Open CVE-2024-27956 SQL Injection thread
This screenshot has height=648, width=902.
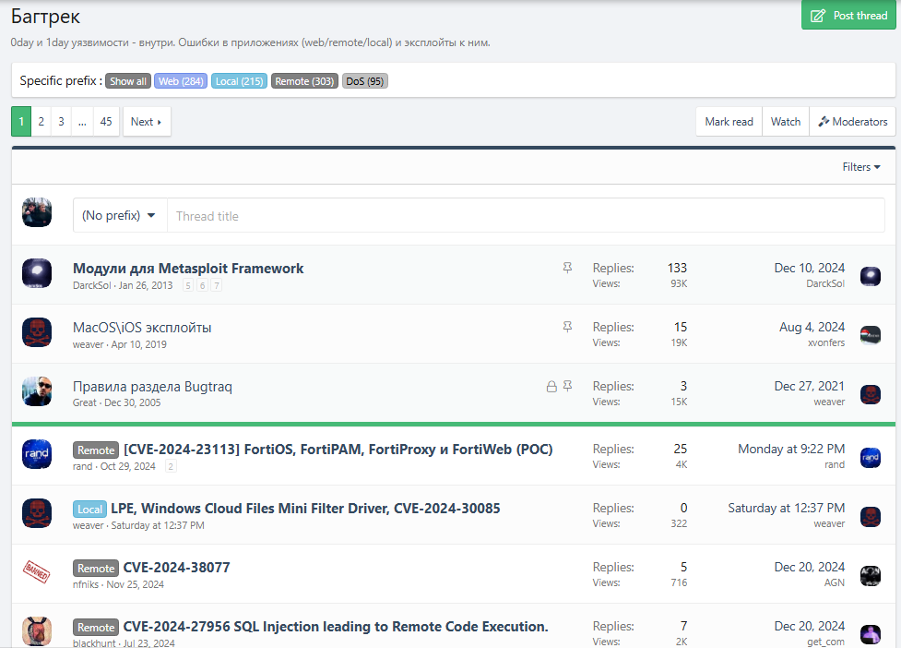335,626
